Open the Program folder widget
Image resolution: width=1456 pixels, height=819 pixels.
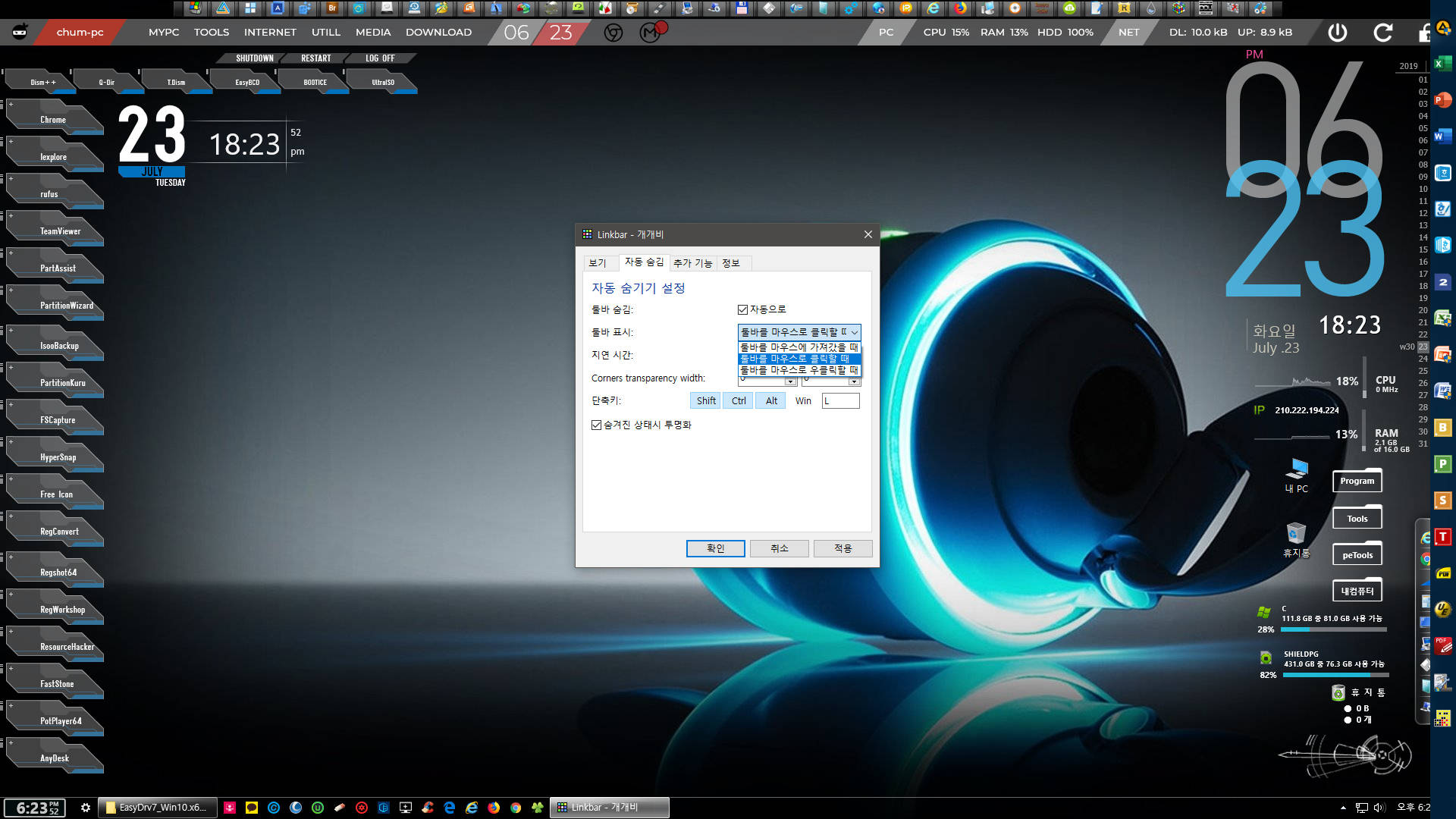[x=1357, y=480]
